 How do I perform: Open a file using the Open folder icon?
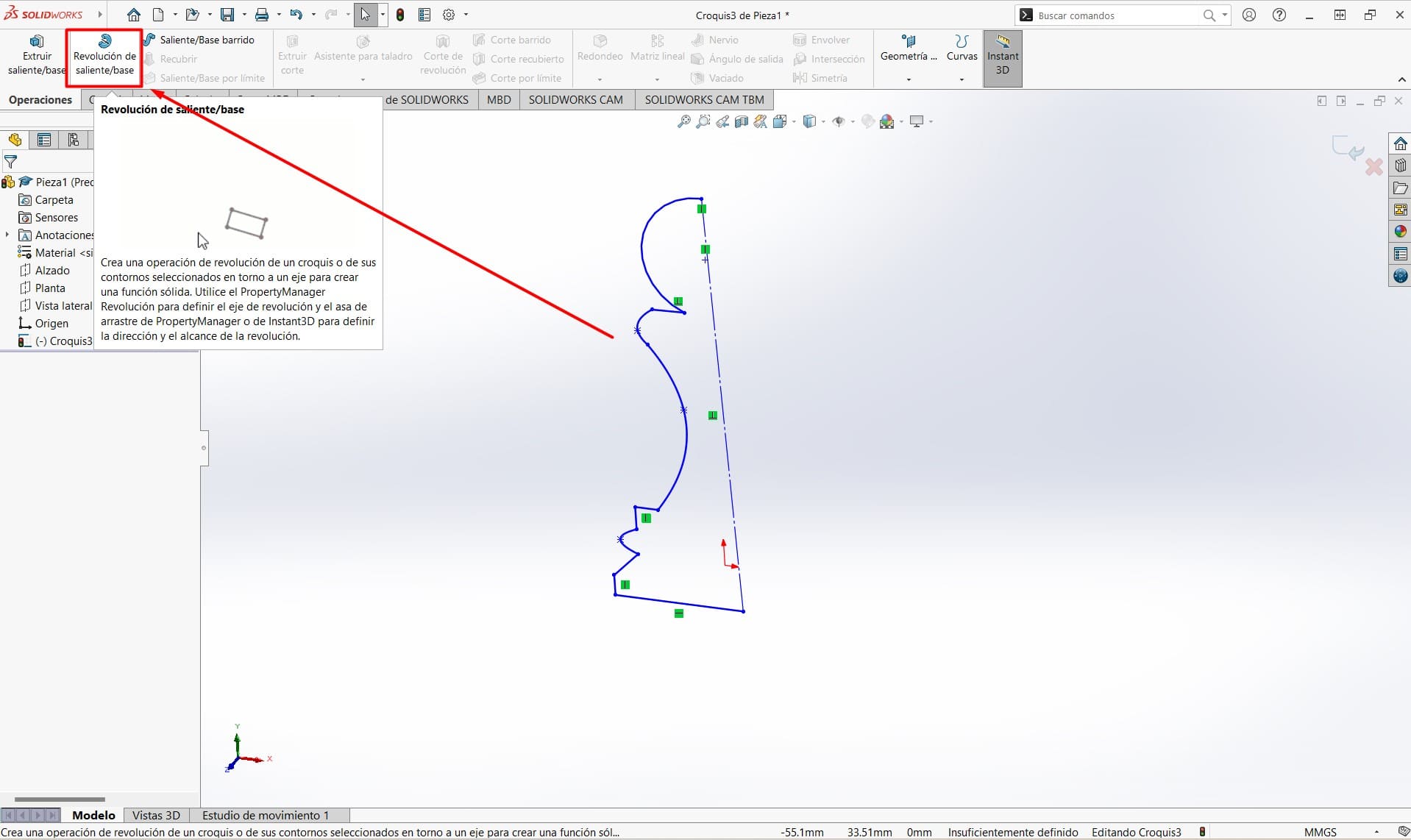tap(192, 15)
